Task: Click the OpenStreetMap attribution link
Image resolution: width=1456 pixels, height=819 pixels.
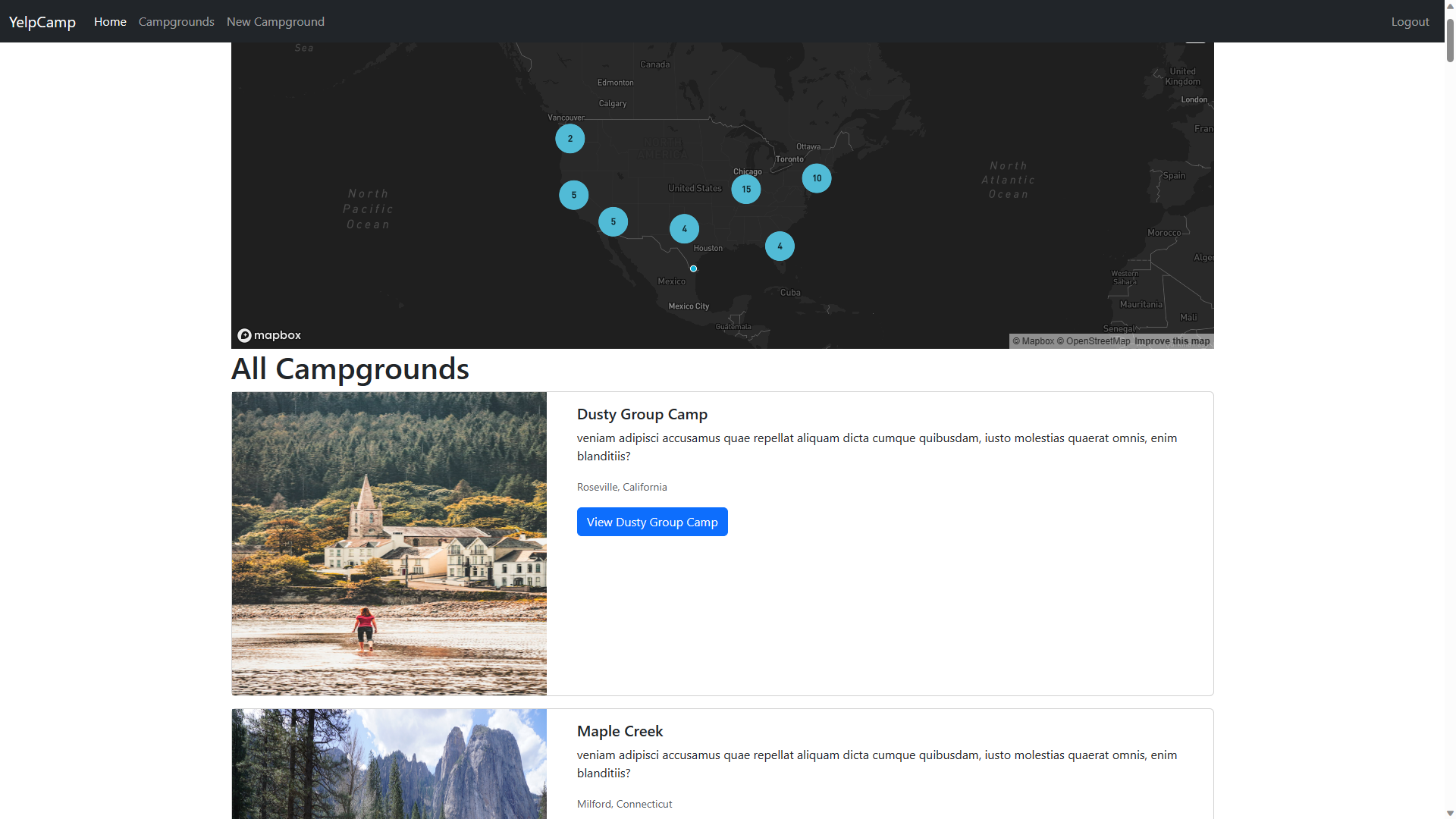Action: point(1092,340)
